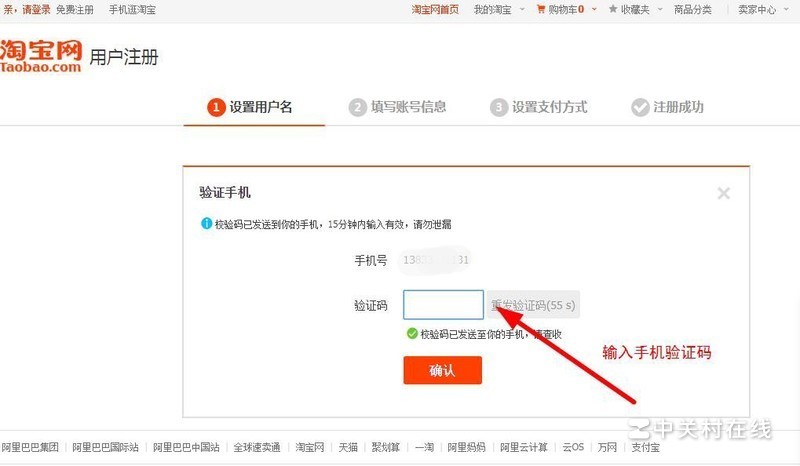Image resolution: width=800 pixels, height=466 pixels.
Task: Open 支付宝 footer link
Action: pos(645,447)
